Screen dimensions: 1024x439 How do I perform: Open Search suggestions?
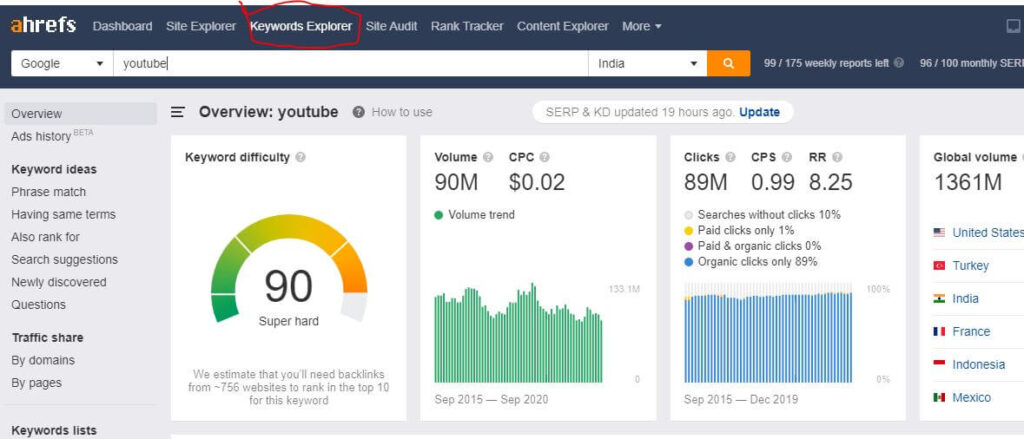[65, 259]
